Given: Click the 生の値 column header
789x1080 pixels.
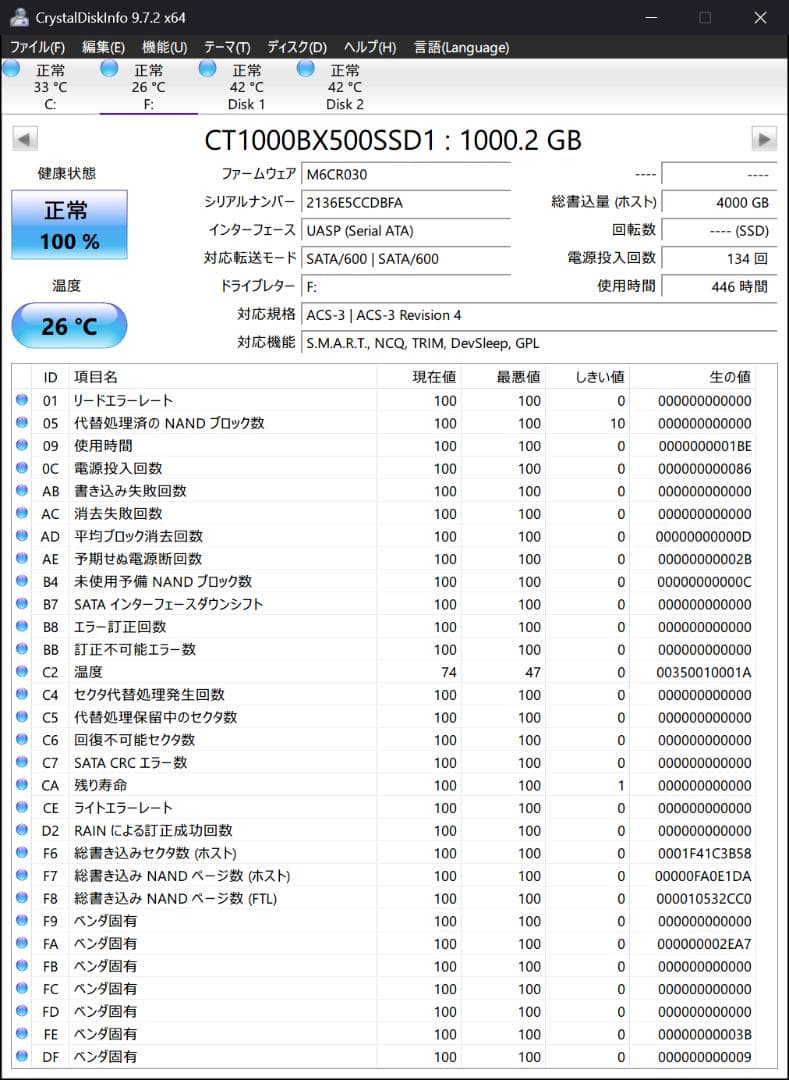Looking at the screenshot, I should pos(693,377).
